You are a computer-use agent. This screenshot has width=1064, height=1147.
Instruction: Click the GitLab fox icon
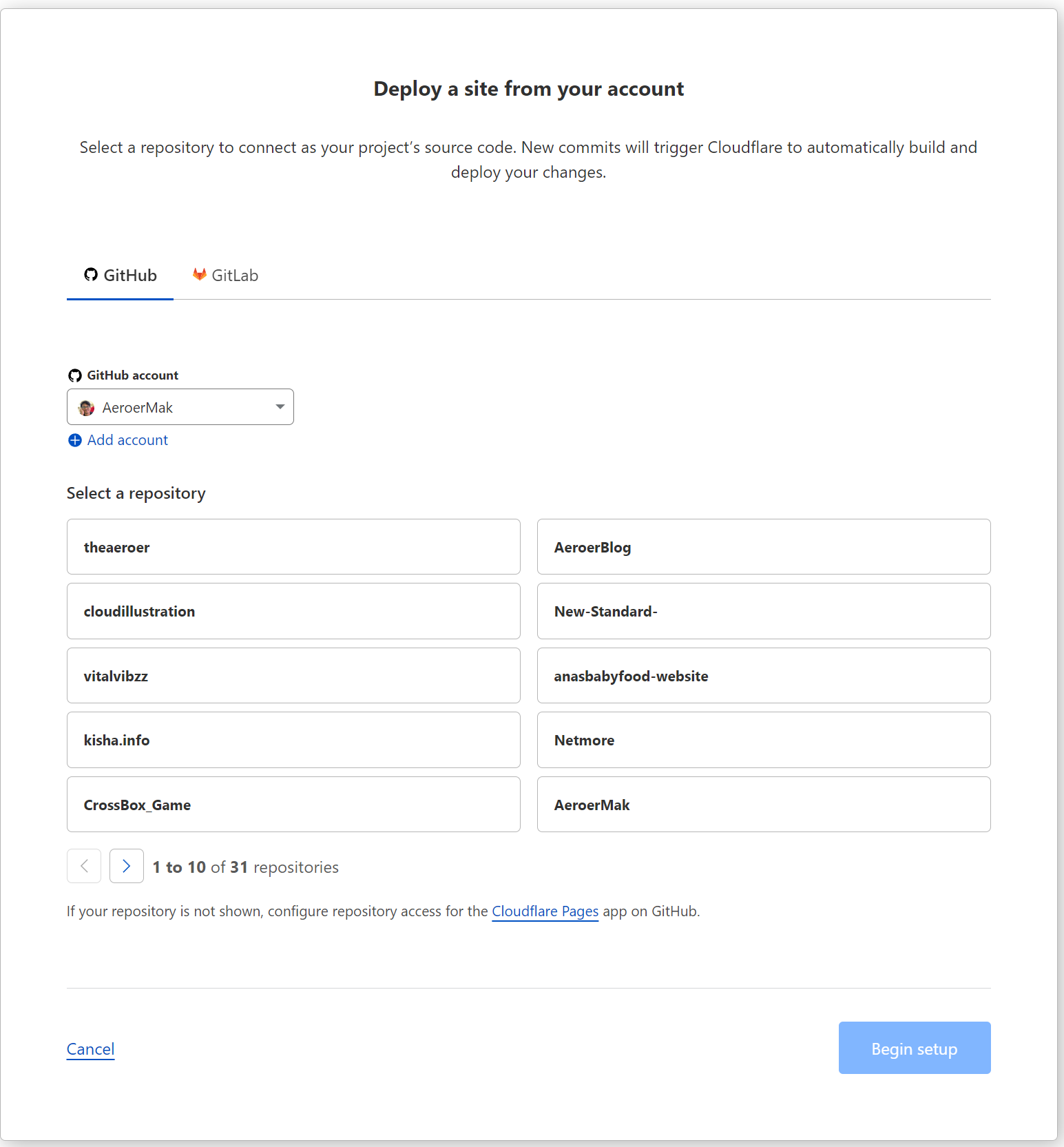199,273
